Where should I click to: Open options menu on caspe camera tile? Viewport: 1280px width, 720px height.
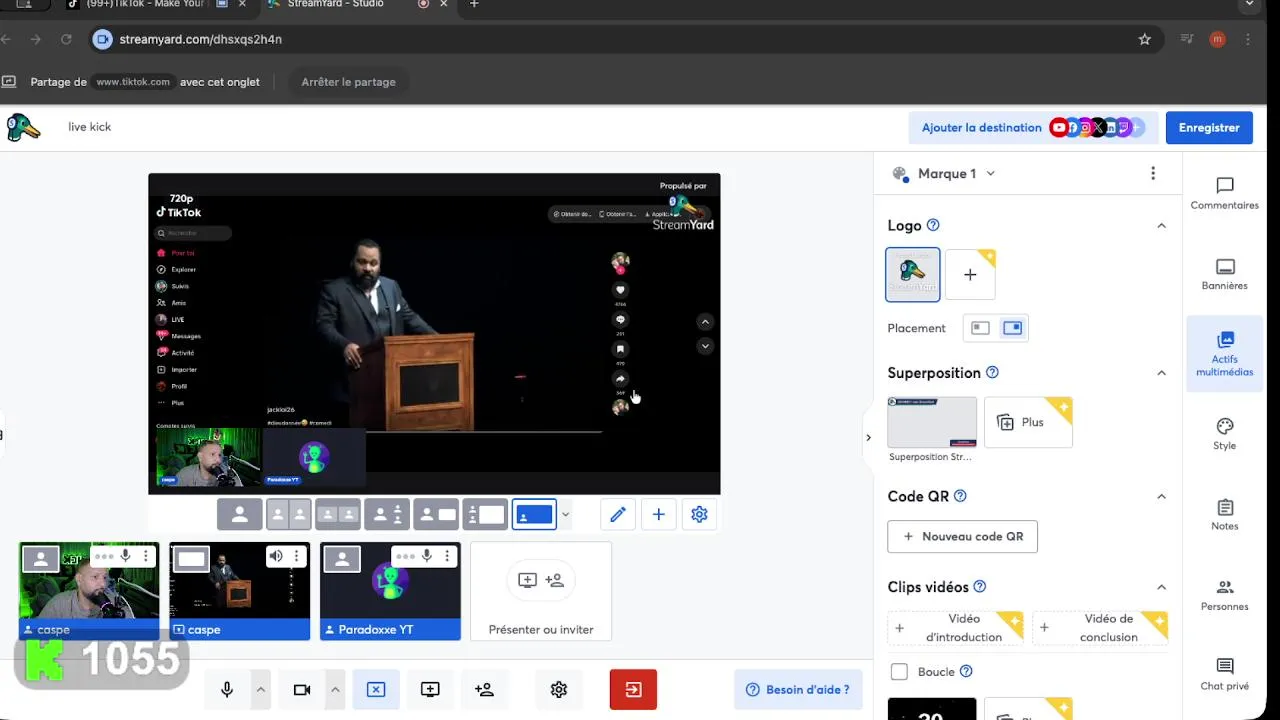click(x=146, y=556)
